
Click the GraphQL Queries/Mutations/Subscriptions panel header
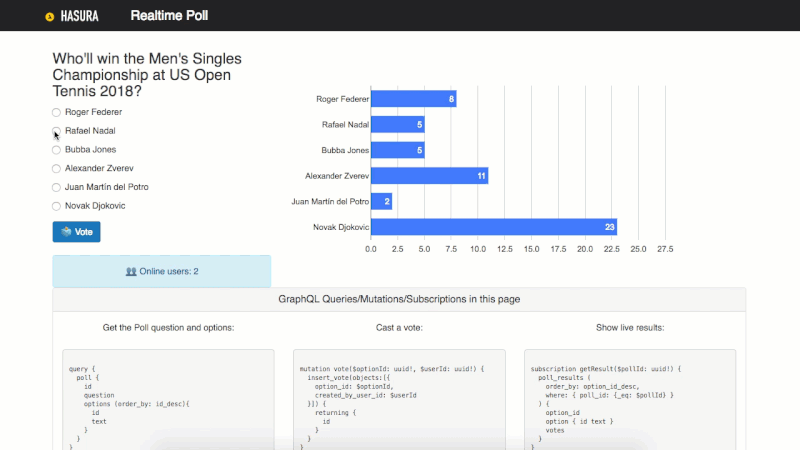click(x=399, y=299)
